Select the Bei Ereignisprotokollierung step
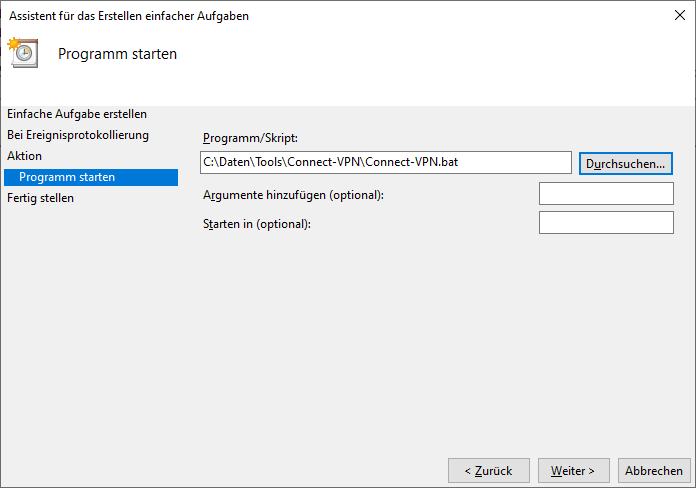696x488 pixels. coord(78,135)
